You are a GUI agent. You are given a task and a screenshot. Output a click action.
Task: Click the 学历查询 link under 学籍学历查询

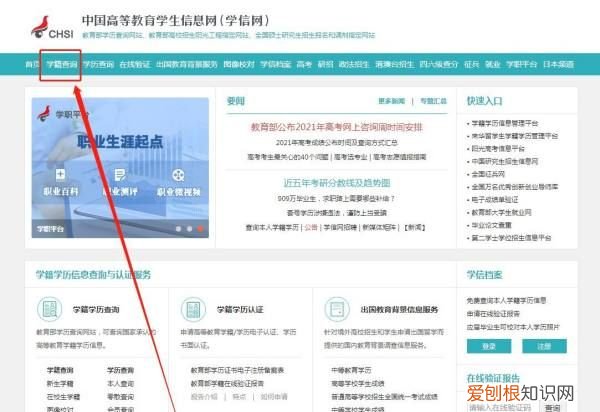click(x=121, y=370)
